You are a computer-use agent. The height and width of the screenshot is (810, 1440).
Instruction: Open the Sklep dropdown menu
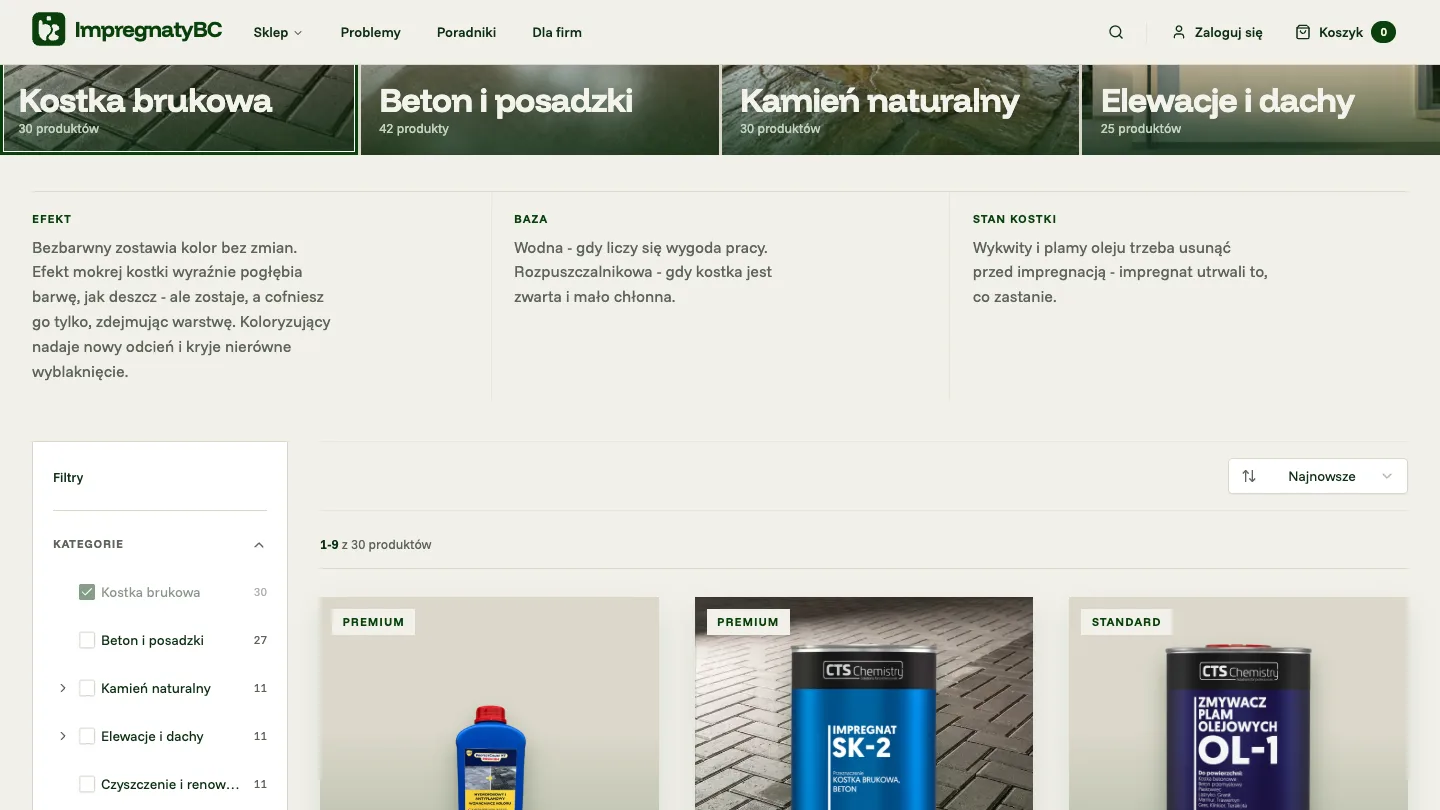[278, 32]
